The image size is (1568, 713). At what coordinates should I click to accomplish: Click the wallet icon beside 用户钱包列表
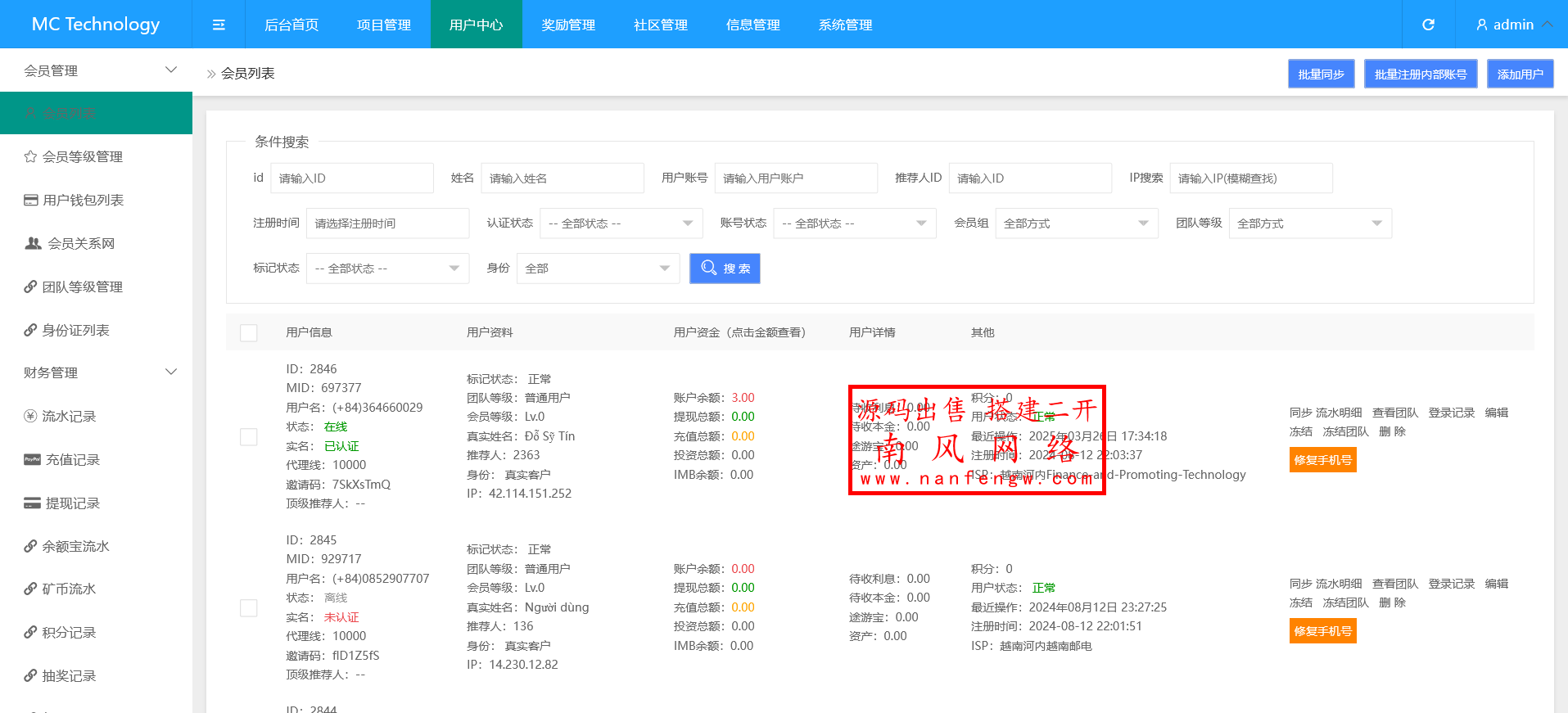[x=31, y=200]
